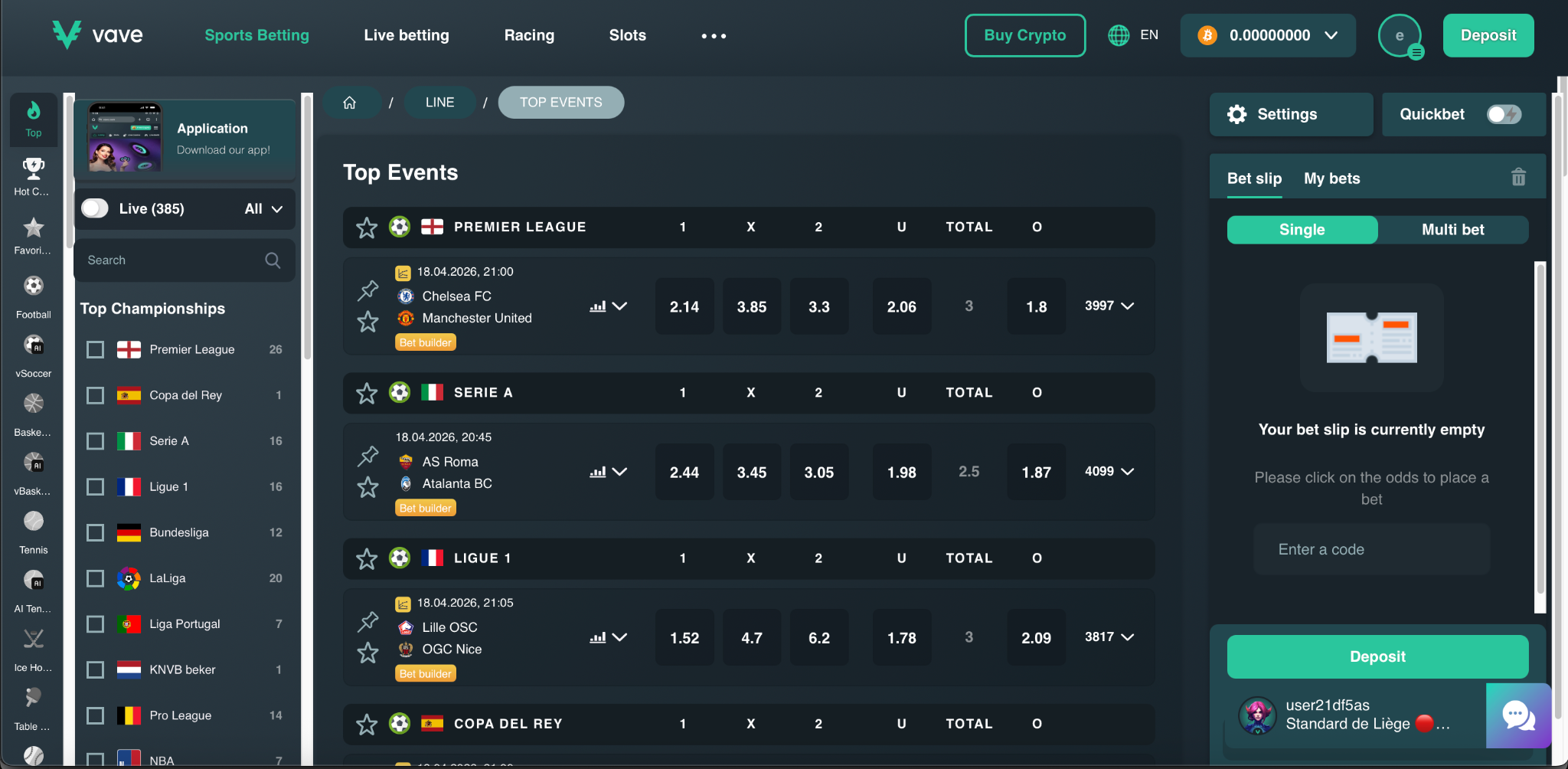Pin the Chelsea FC match

[x=367, y=290]
